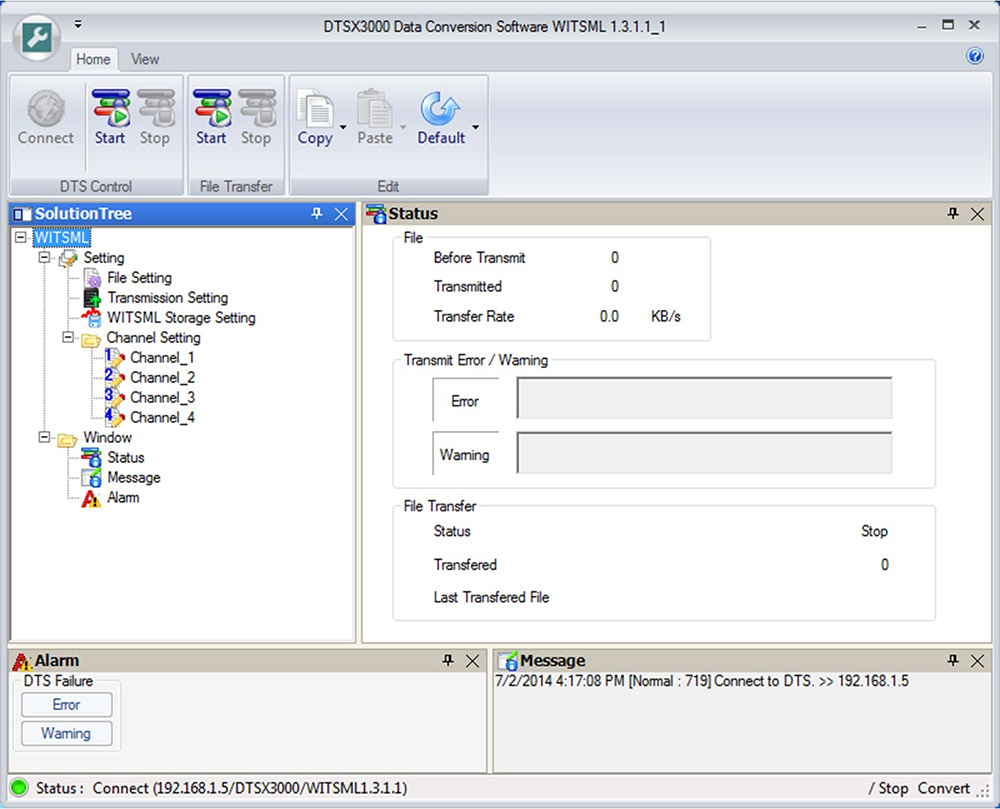Screen dimensions: 1000x809
Task: Select the Home ribbon tab
Action: tap(93, 59)
